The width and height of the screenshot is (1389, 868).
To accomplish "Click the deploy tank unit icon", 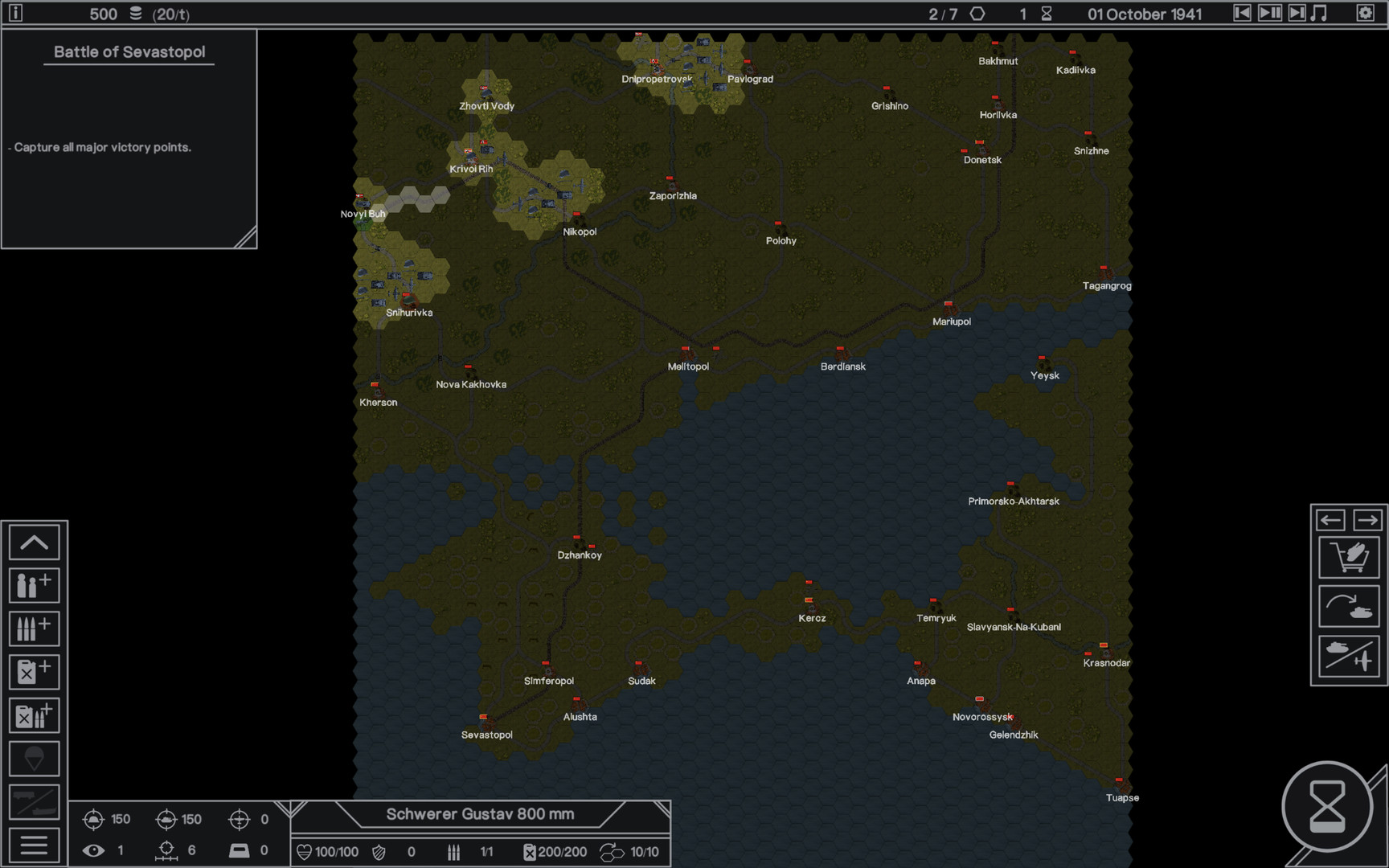I will (x=1349, y=607).
